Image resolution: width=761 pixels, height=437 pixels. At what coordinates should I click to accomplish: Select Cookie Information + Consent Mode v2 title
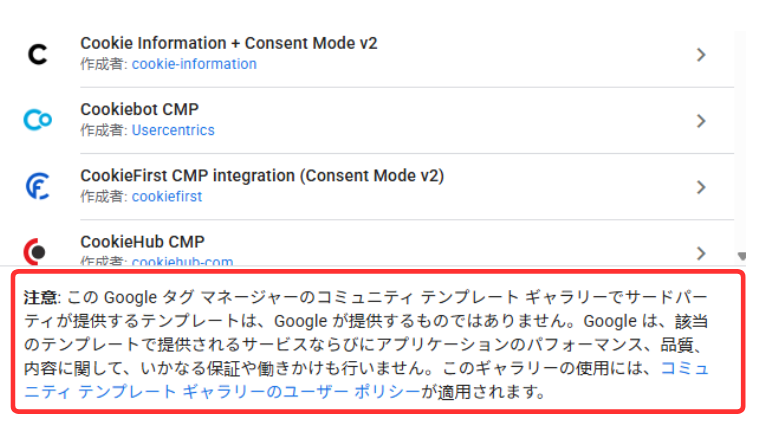(x=228, y=44)
